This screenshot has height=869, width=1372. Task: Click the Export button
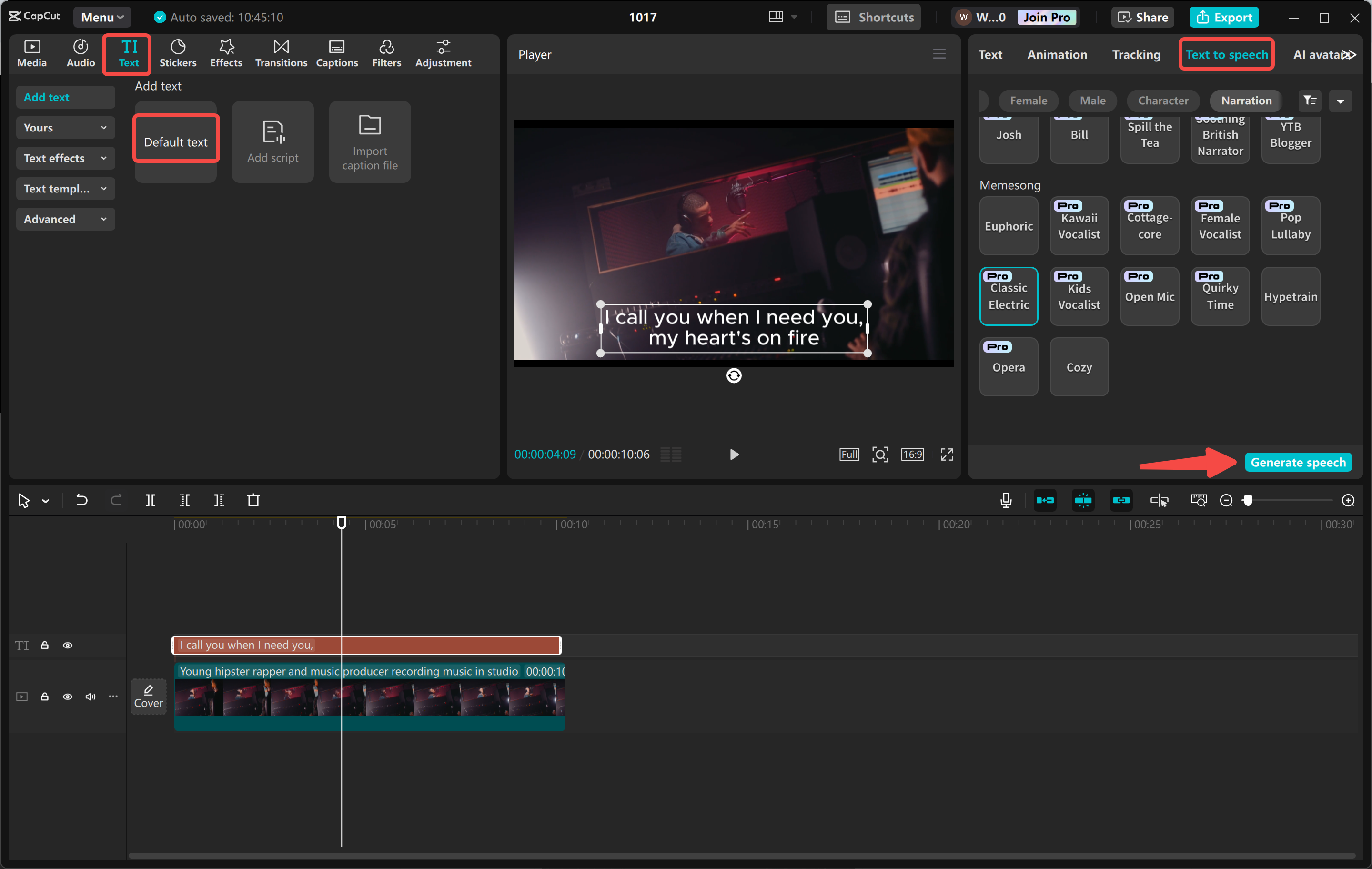1223,17
